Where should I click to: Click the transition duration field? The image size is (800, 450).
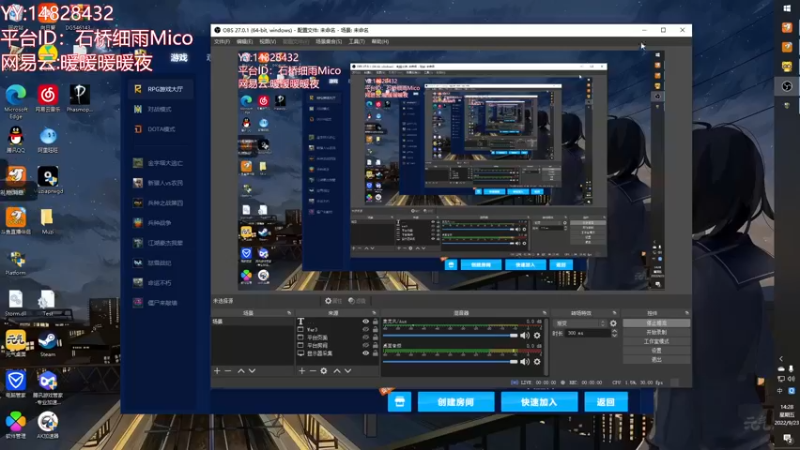click(588, 333)
